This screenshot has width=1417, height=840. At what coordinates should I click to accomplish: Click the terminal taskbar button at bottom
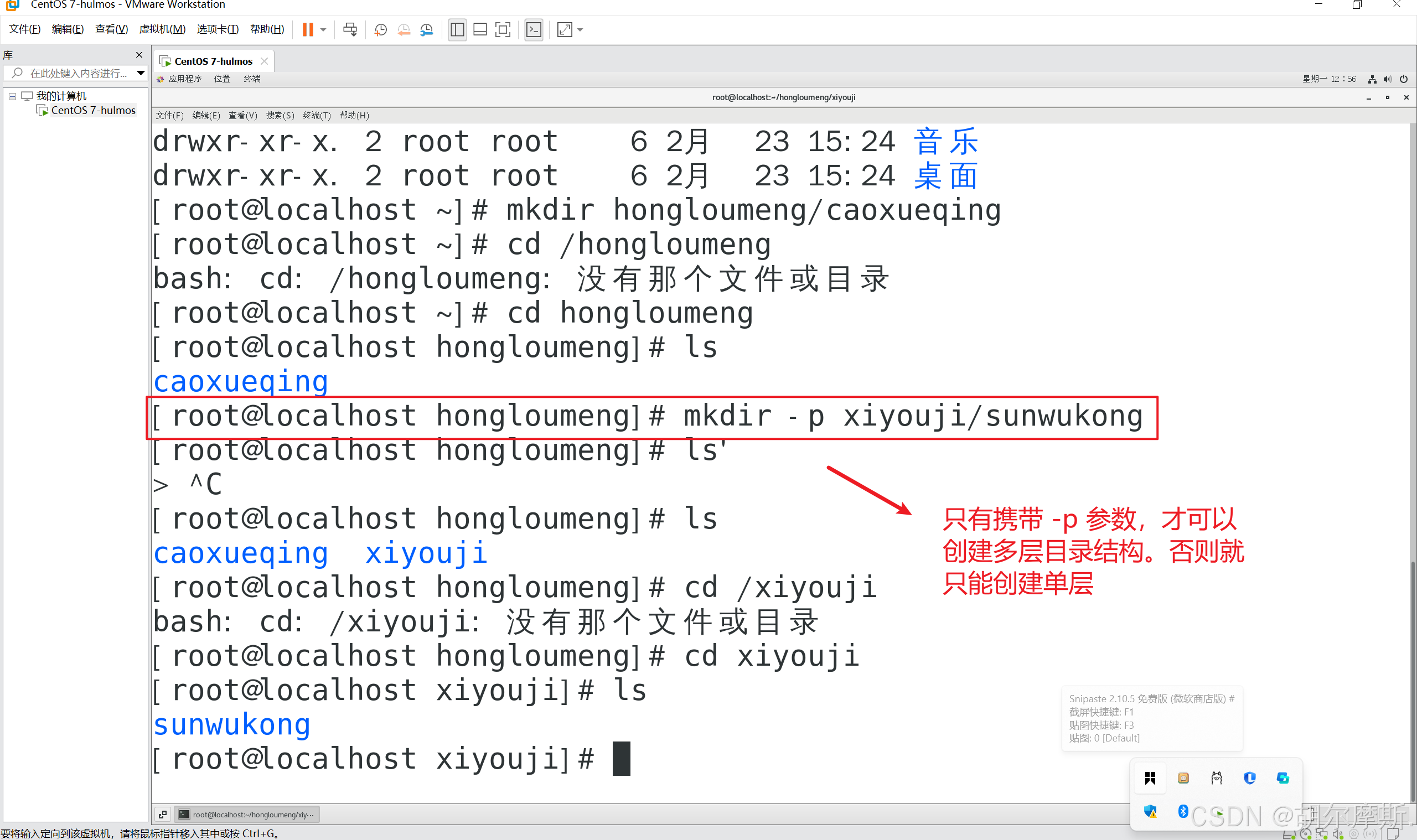pyautogui.click(x=247, y=814)
